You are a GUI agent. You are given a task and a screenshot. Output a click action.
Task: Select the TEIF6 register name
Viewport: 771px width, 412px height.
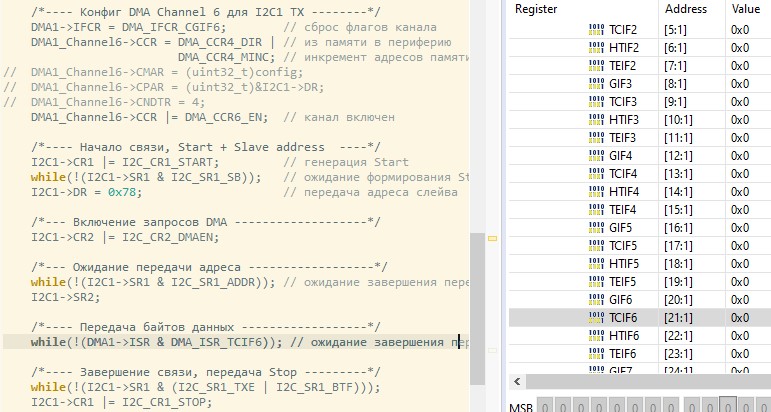click(x=623, y=353)
